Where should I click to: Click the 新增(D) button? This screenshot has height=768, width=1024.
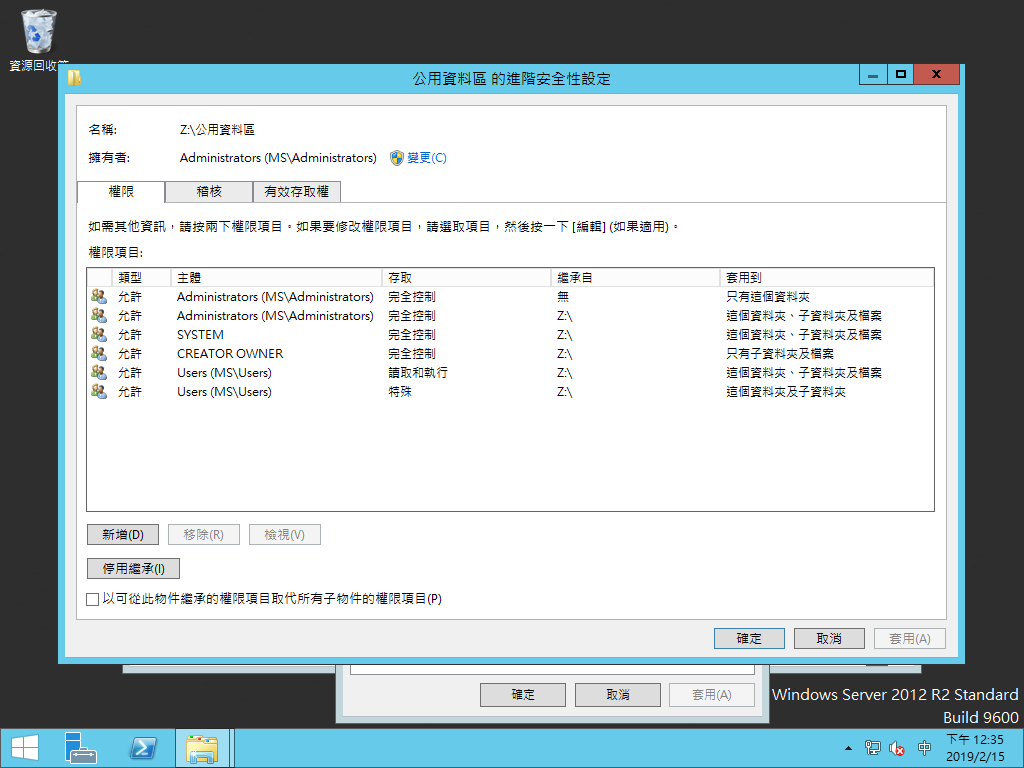click(123, 534)
